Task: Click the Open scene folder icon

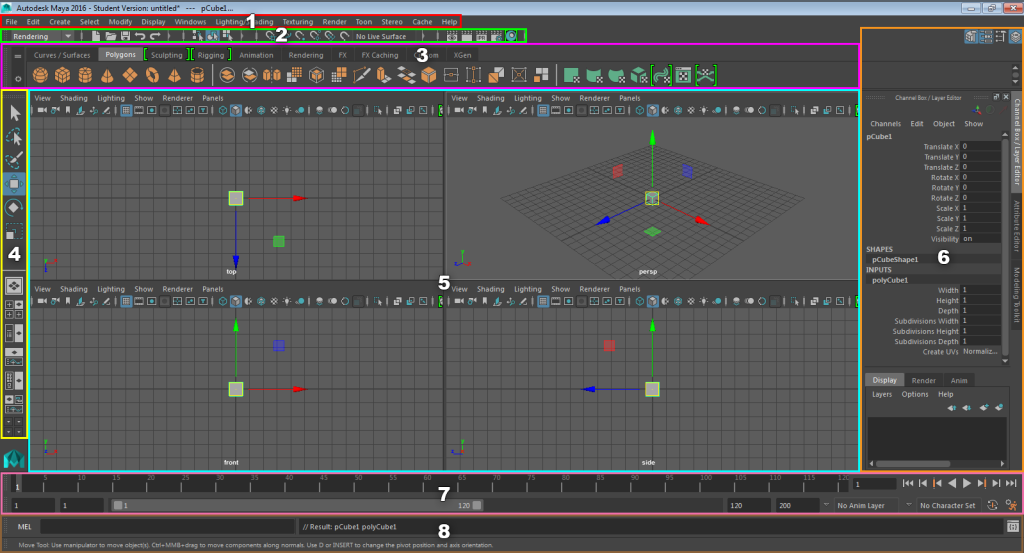Action: (110, 36)
